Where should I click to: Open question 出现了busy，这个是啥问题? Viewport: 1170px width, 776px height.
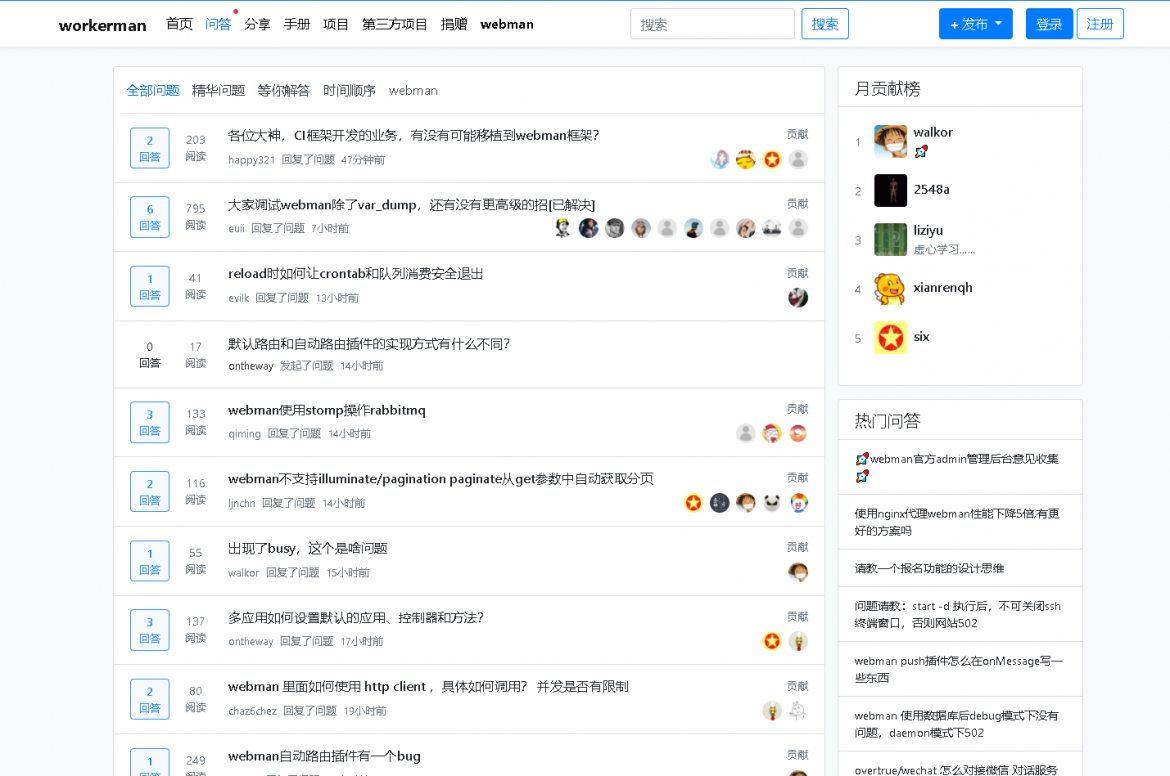coord(307,548)
